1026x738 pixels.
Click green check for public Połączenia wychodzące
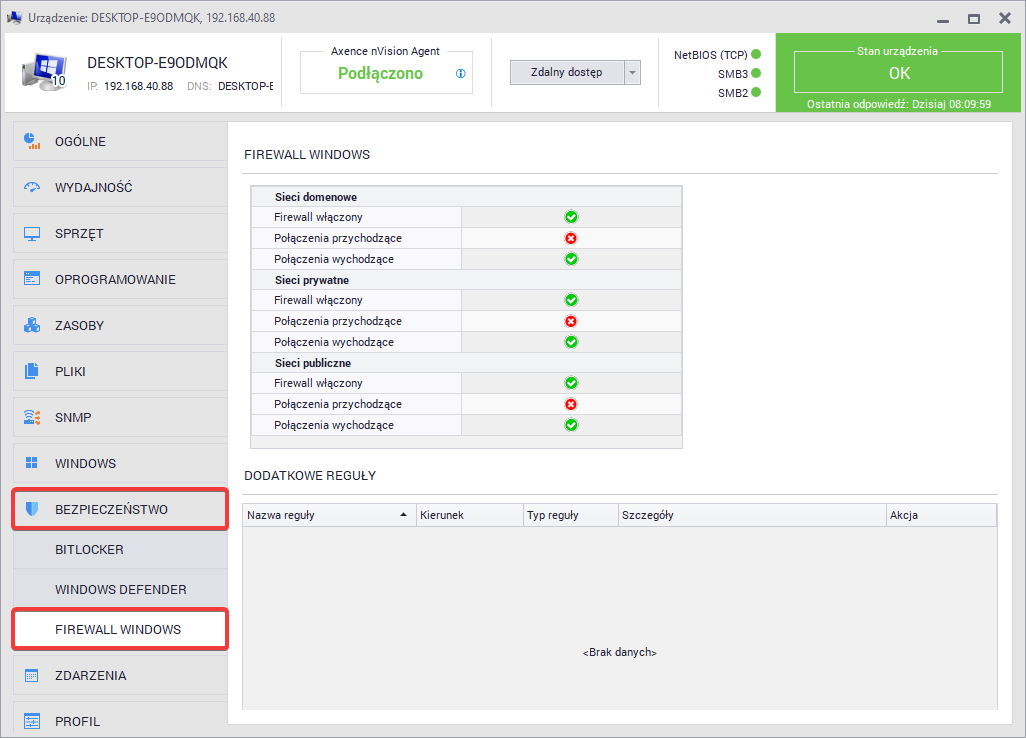[571, 425]
